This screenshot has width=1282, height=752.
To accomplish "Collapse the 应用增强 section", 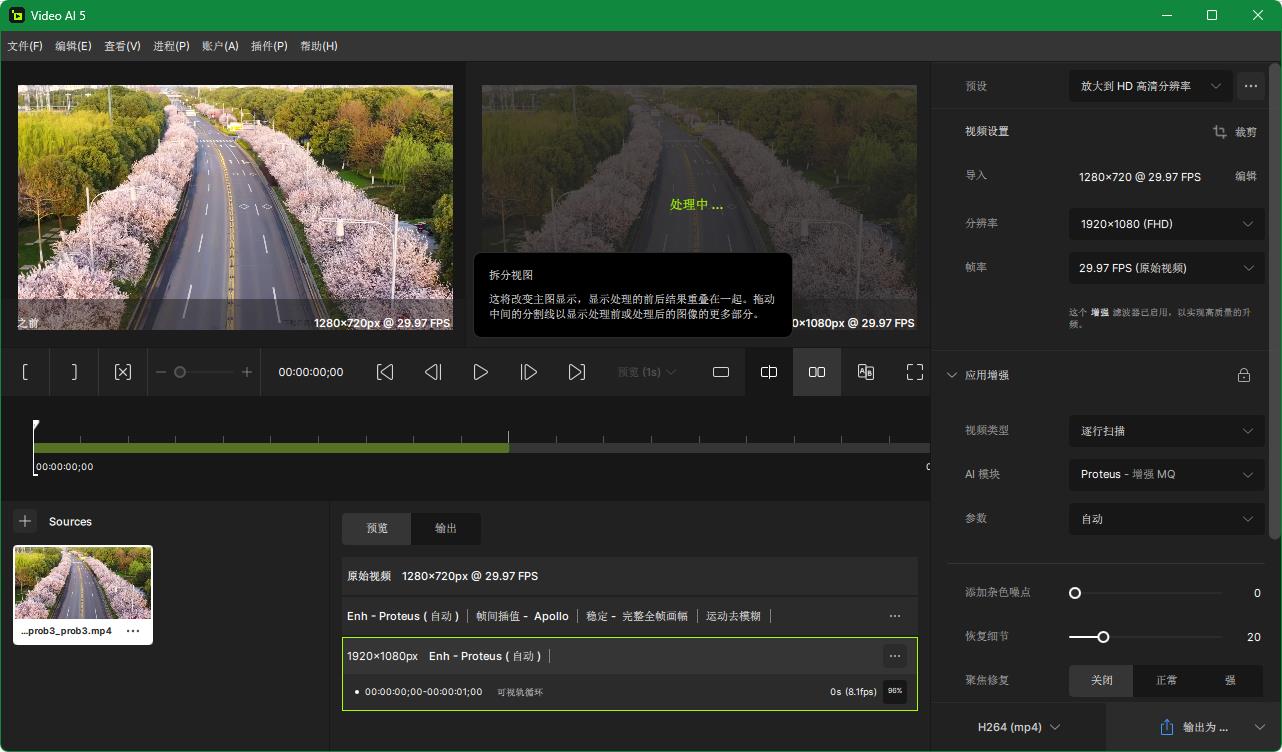I will pos(951,375).
